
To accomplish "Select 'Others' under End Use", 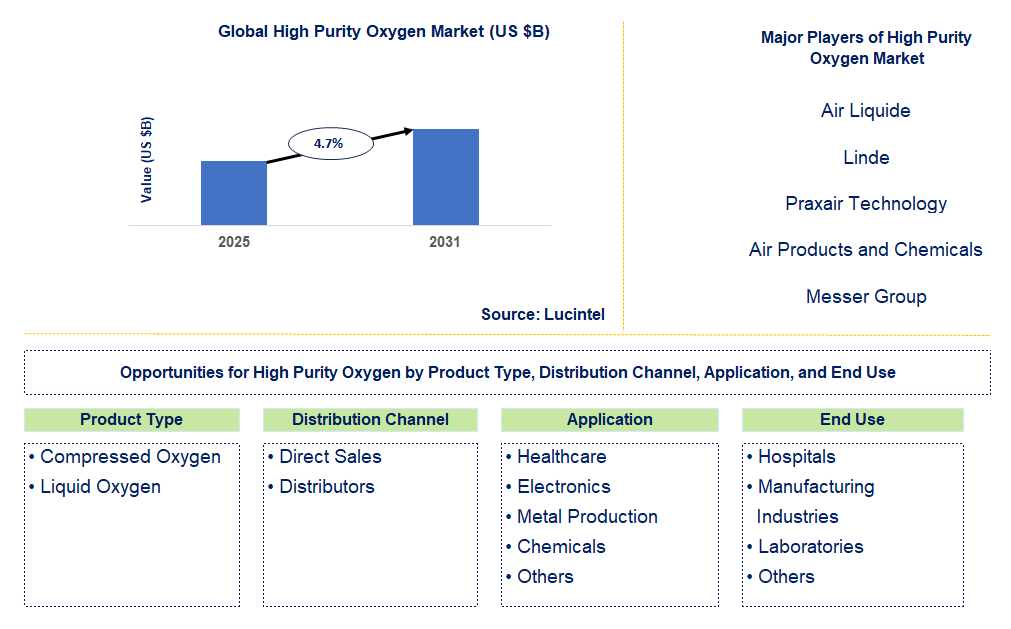I will [780, 577].
